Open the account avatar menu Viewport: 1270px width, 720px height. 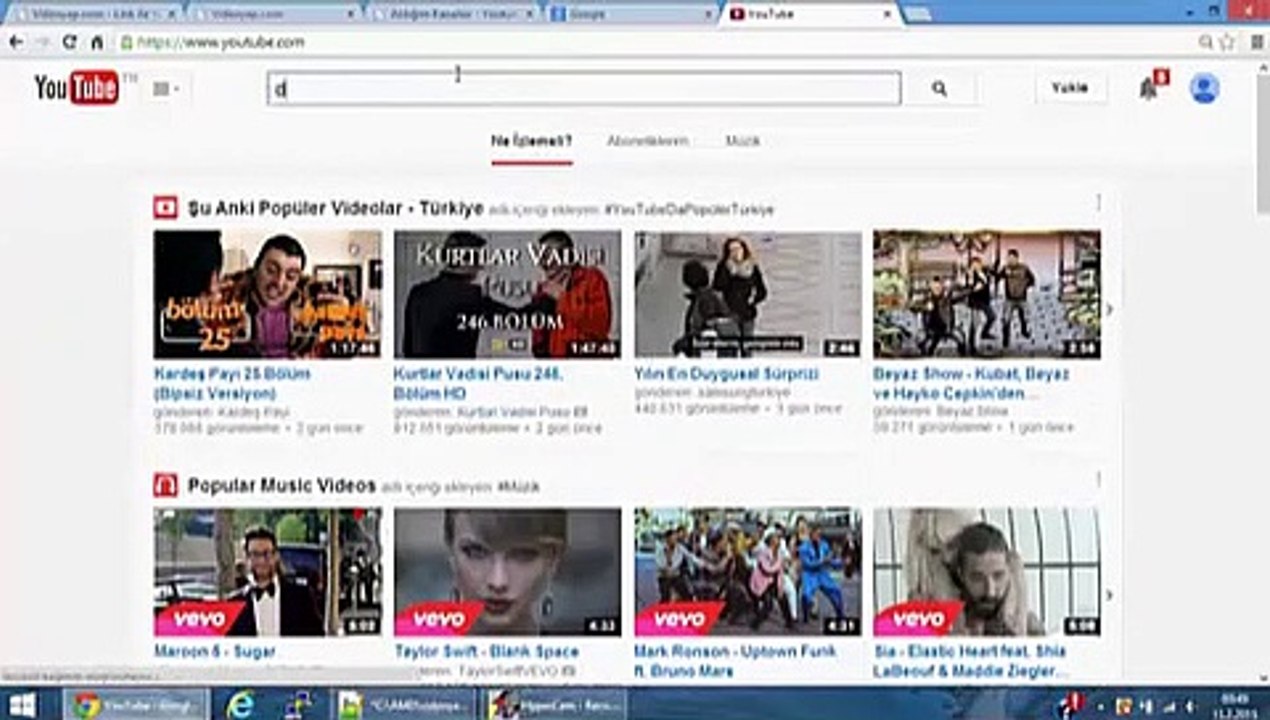(x=1204, y=88)
